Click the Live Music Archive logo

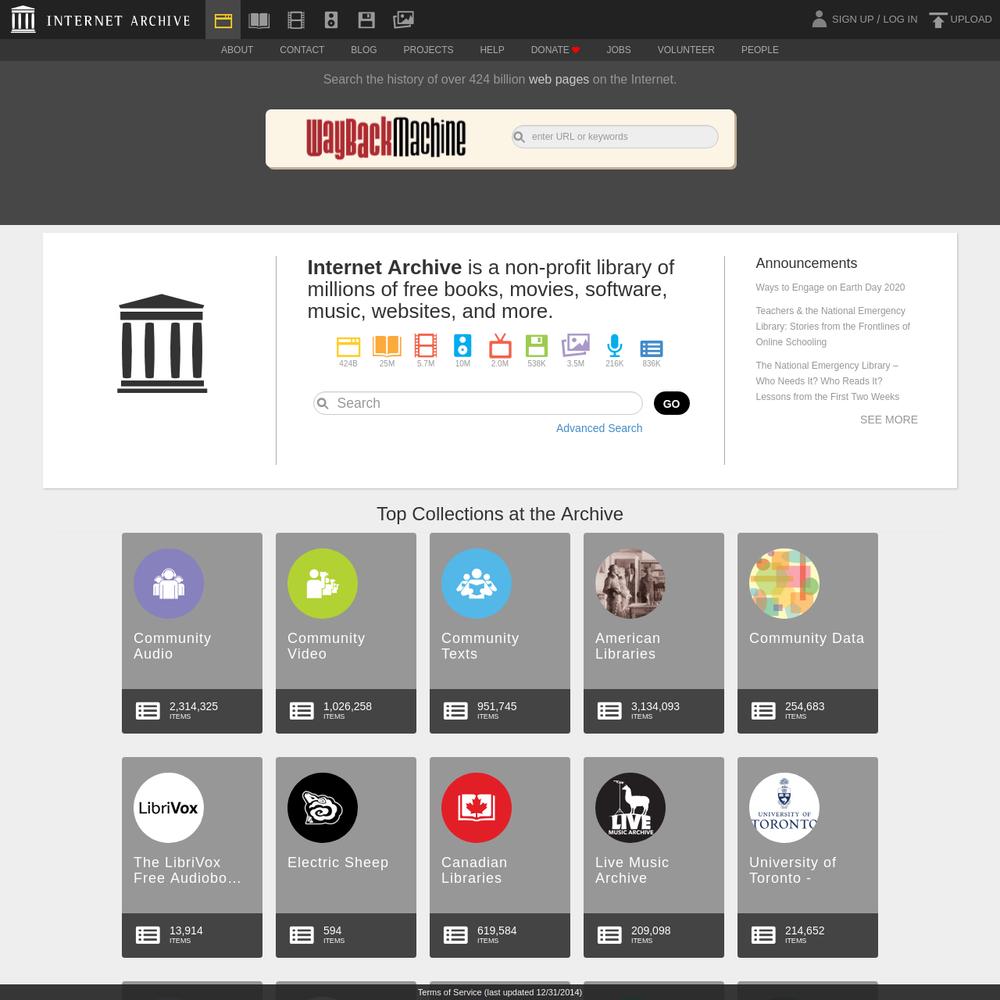point(630,808)
